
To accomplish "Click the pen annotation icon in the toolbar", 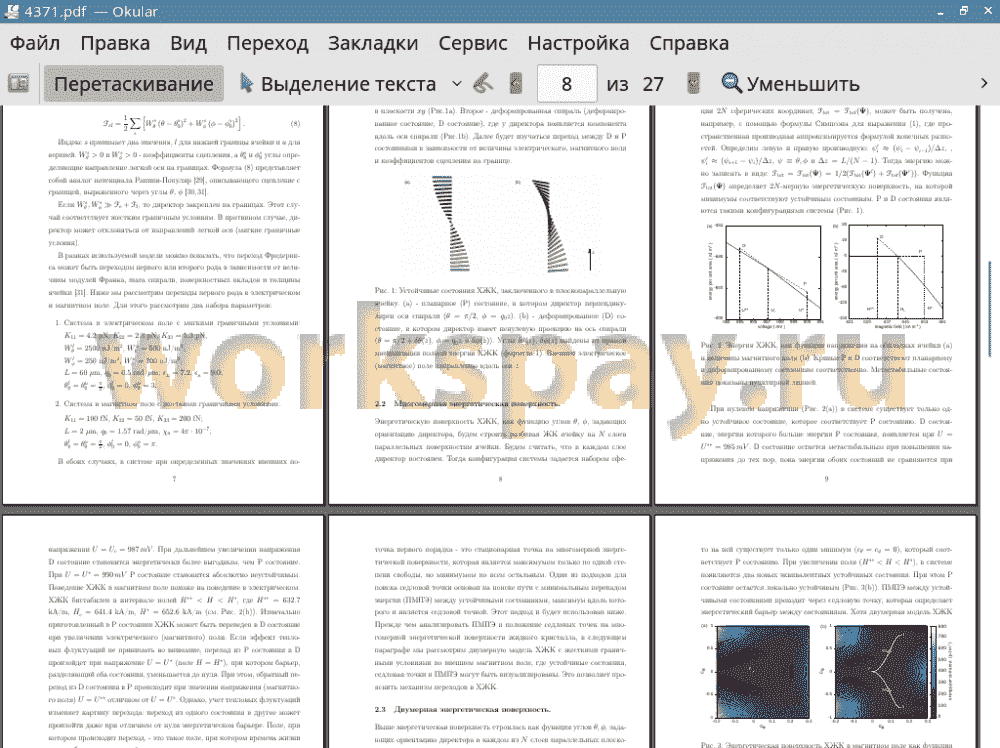I will [483, 84].
